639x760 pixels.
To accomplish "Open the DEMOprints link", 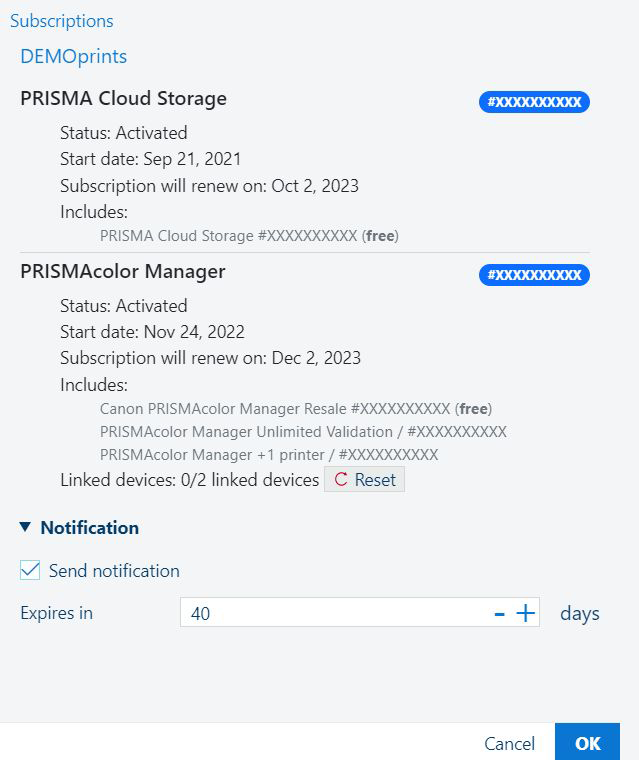I will (x=74, y=56).
